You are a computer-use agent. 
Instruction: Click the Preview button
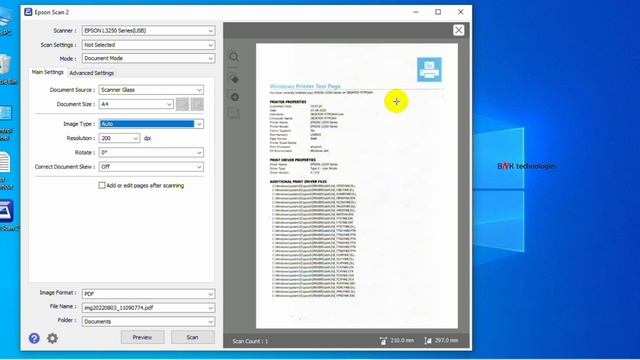pyautogui.click(x=142, y=338)
